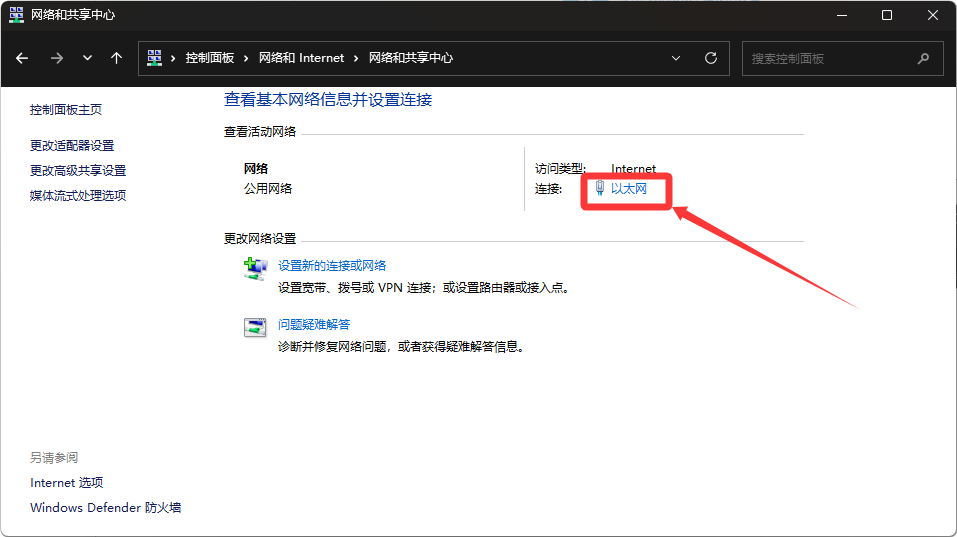Click the Control Panel address bar icon
The image size is (957, 537).
155,58
